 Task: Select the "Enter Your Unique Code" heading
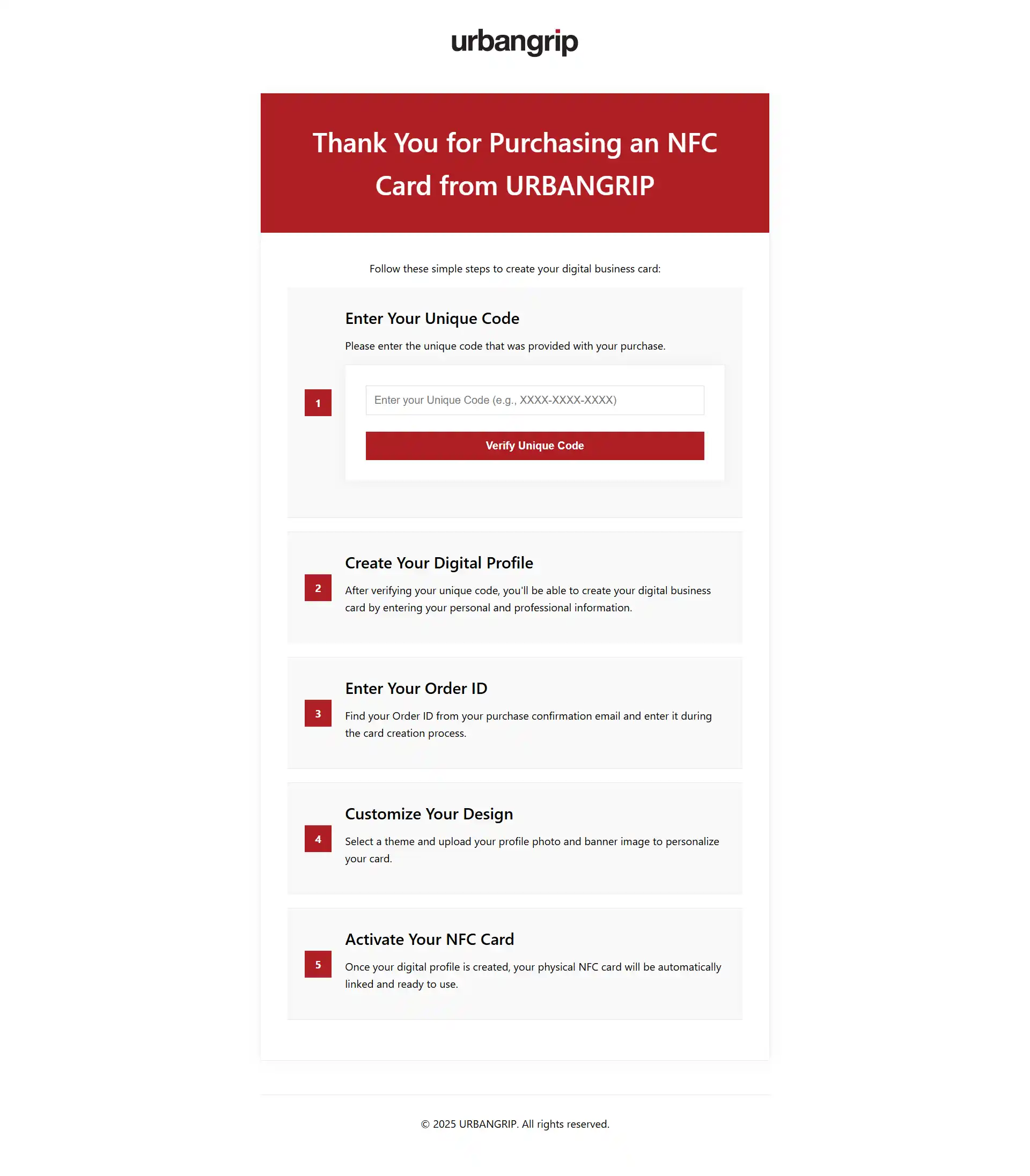432,319
